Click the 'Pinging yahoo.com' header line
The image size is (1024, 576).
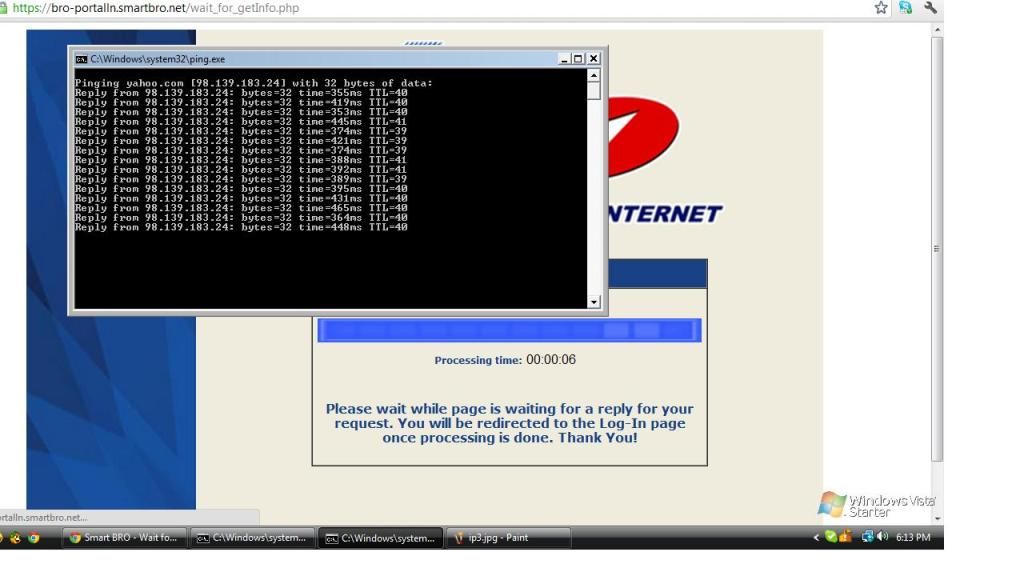(x=253, y=83)
